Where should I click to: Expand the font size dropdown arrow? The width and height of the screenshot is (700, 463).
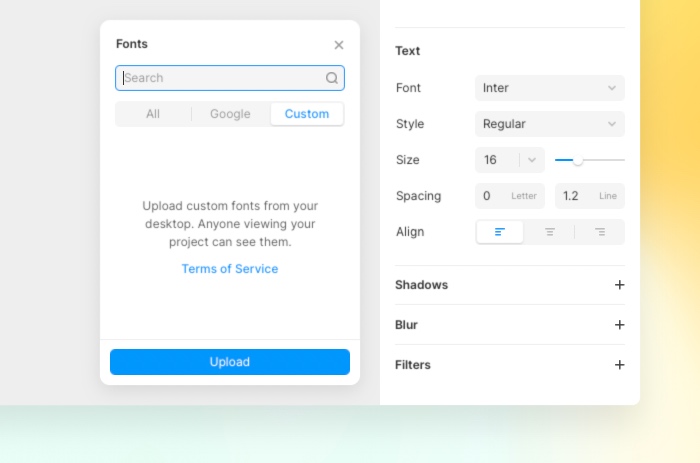click(x=532, y=160)
